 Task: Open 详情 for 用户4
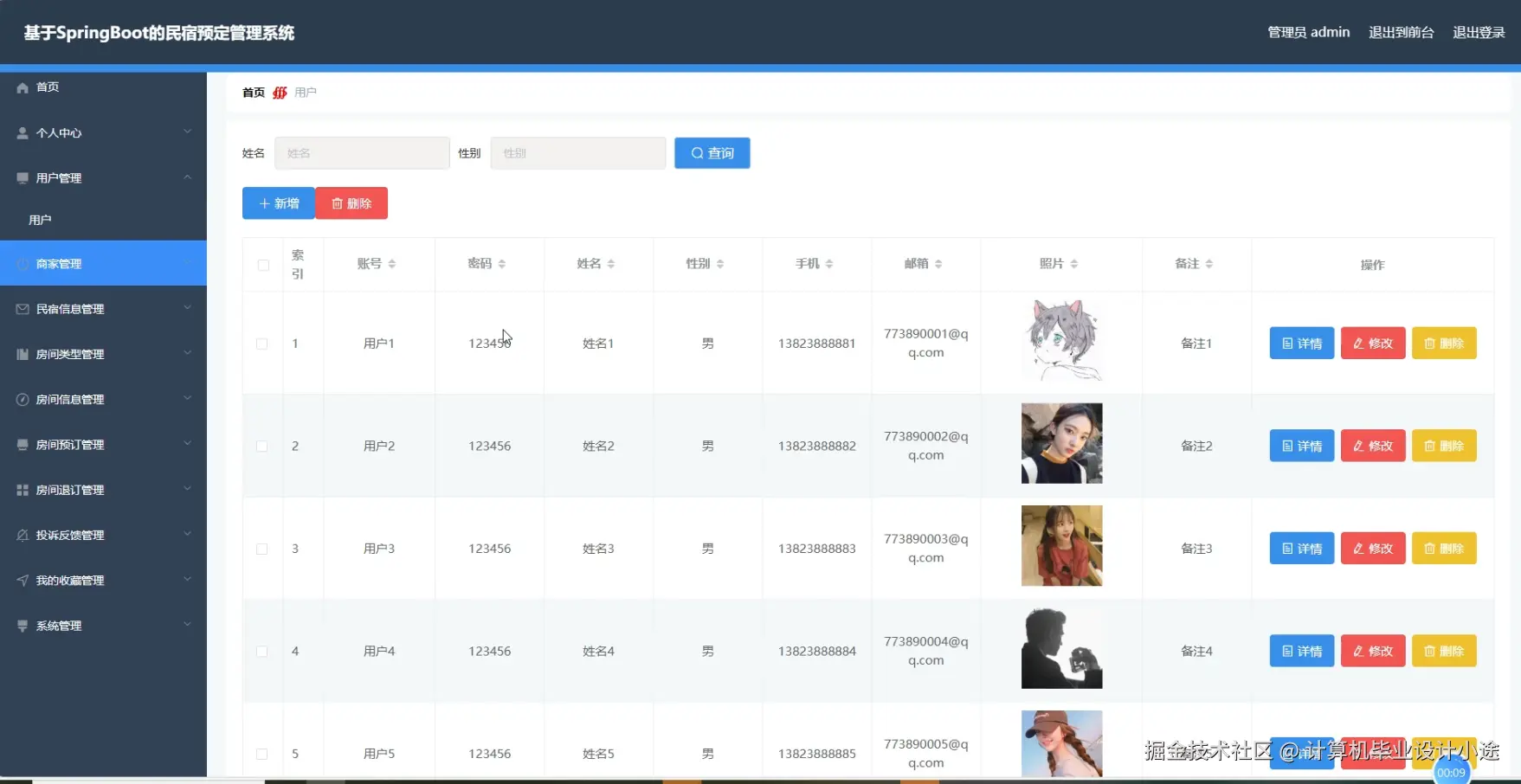point(1302,652)
